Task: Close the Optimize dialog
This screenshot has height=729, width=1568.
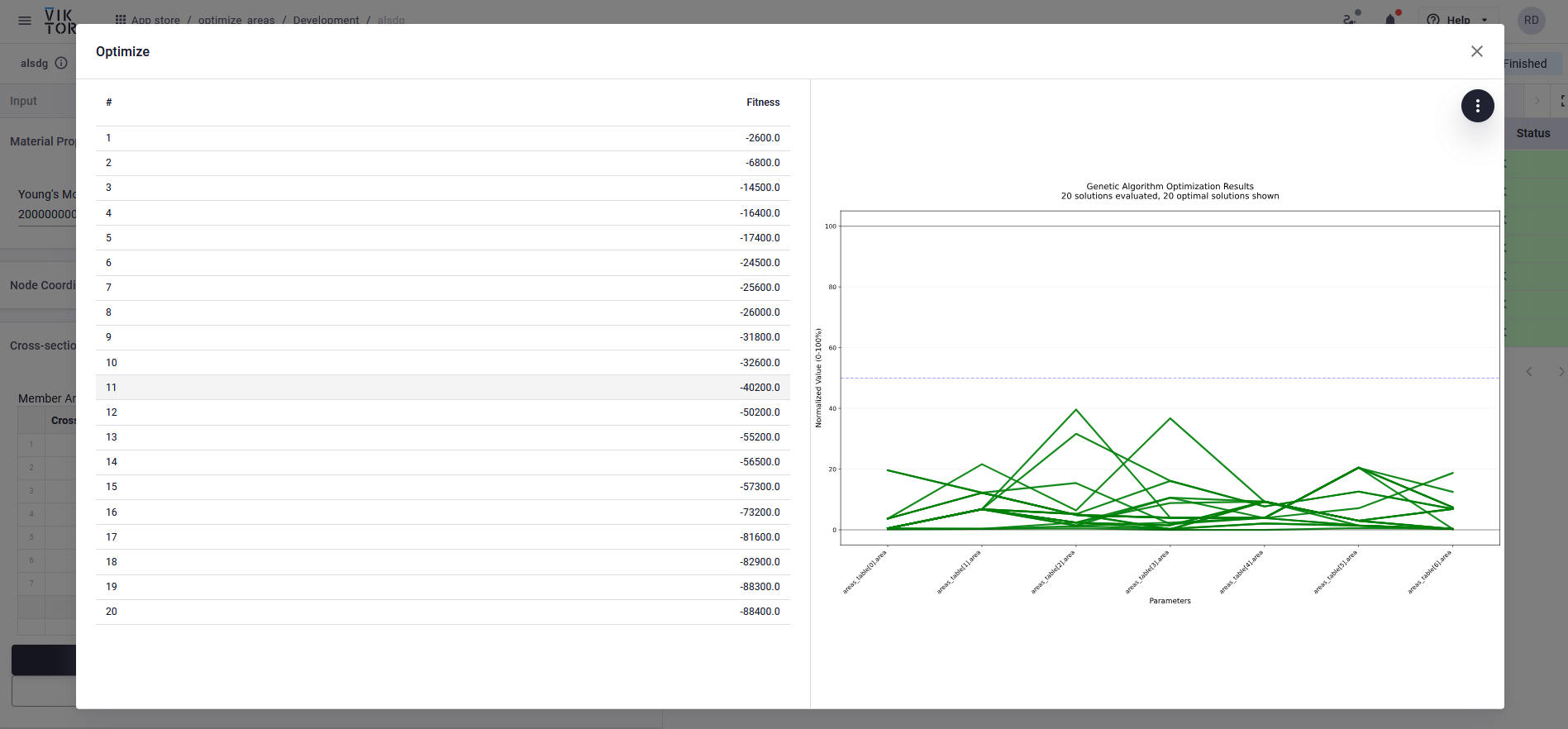Action: 1476,51
